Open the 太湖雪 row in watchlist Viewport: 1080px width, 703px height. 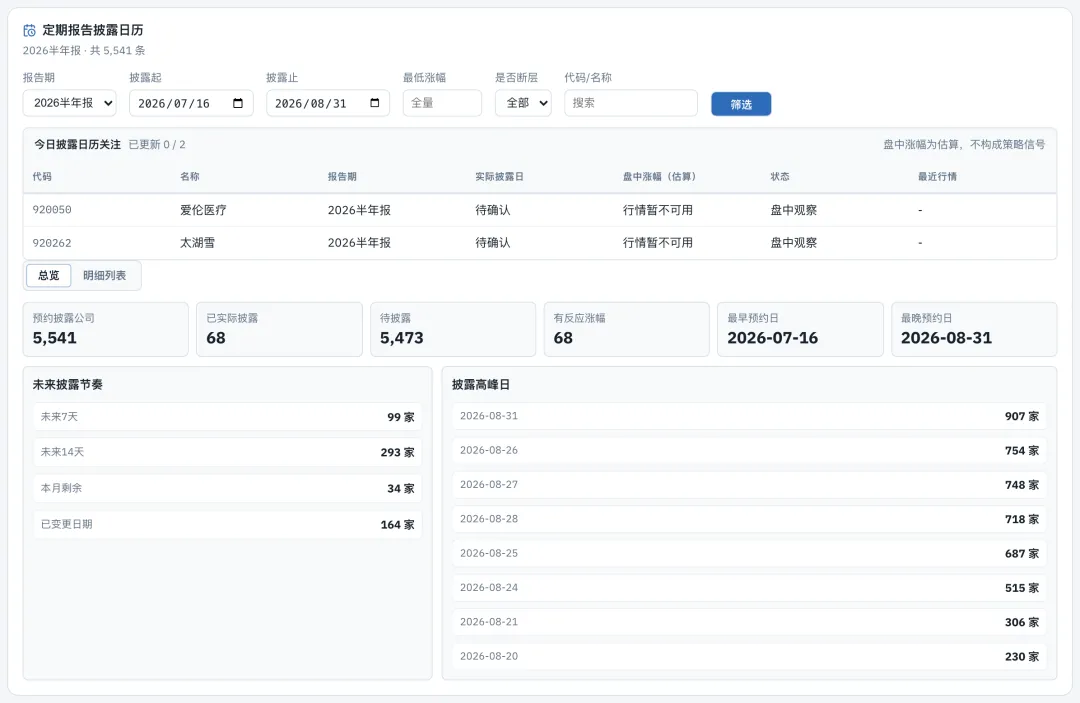(x=540, y=243)
